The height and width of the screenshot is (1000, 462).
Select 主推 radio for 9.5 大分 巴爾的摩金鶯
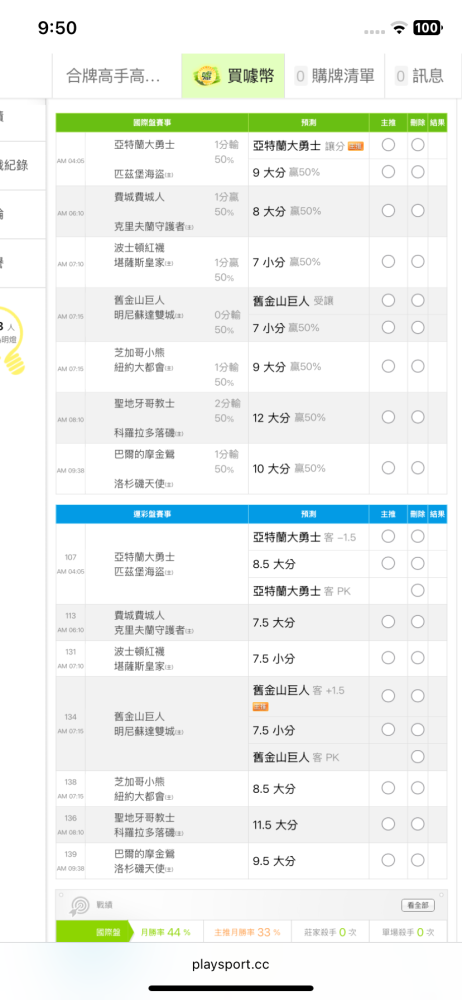(389, 860)
